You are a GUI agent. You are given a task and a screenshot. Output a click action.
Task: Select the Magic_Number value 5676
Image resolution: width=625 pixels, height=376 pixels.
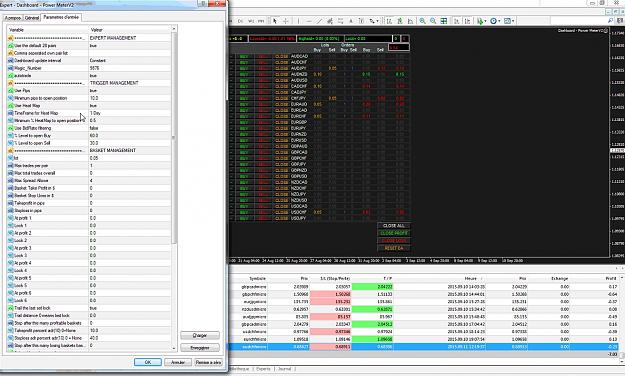click(x=129, y=68)
